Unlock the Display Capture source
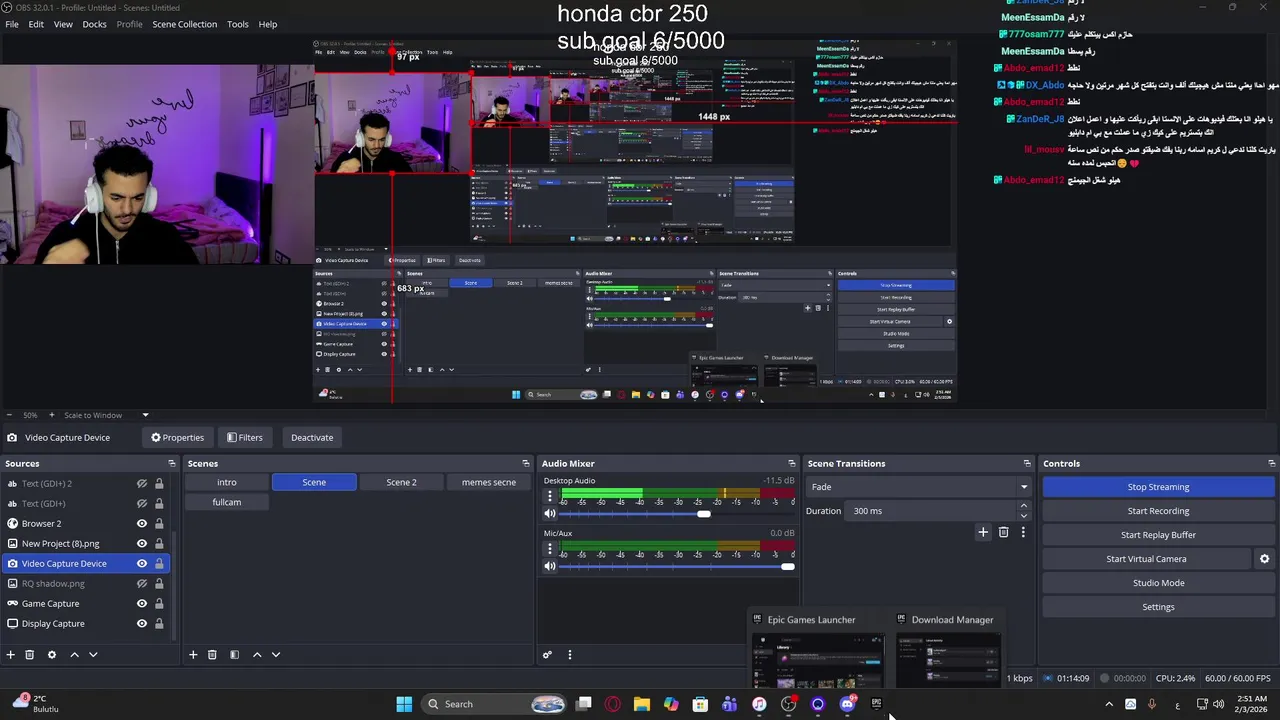1280x720 pixels. pyautogui.click(x=159, y=623)
